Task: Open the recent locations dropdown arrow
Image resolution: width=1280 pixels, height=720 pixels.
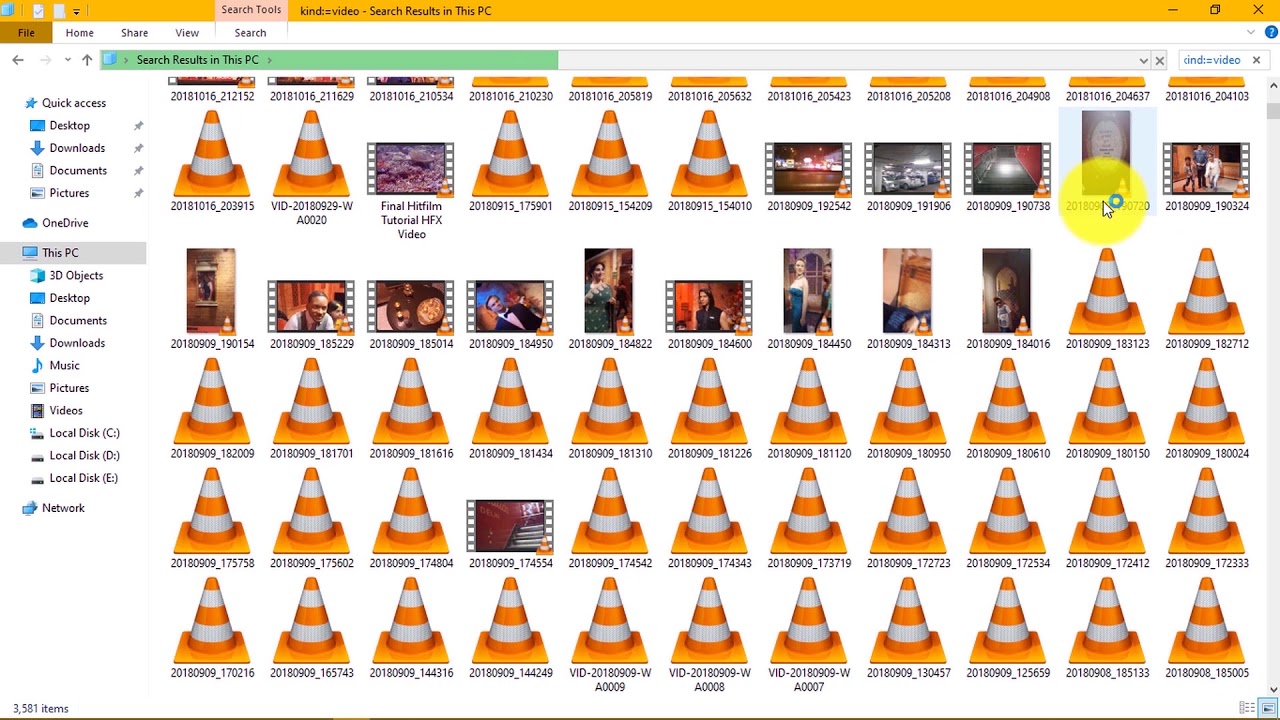Action: pos(66,60)
